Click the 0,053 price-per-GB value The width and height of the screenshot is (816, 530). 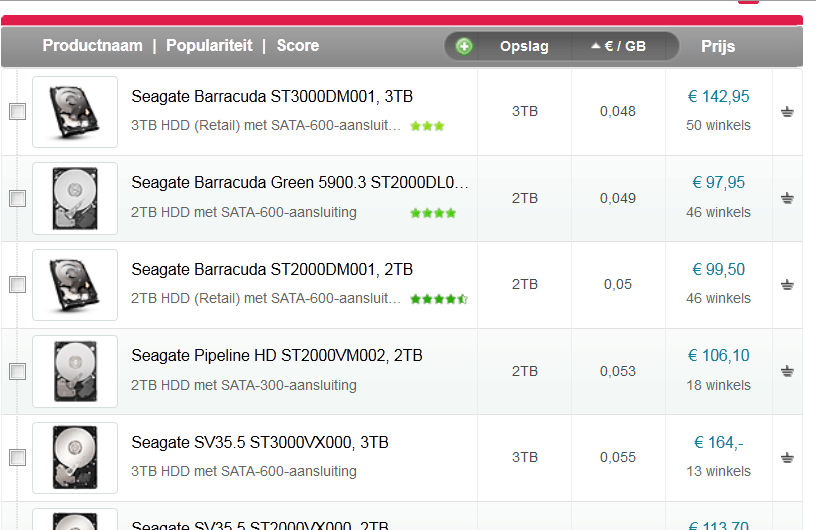[618, 371]
